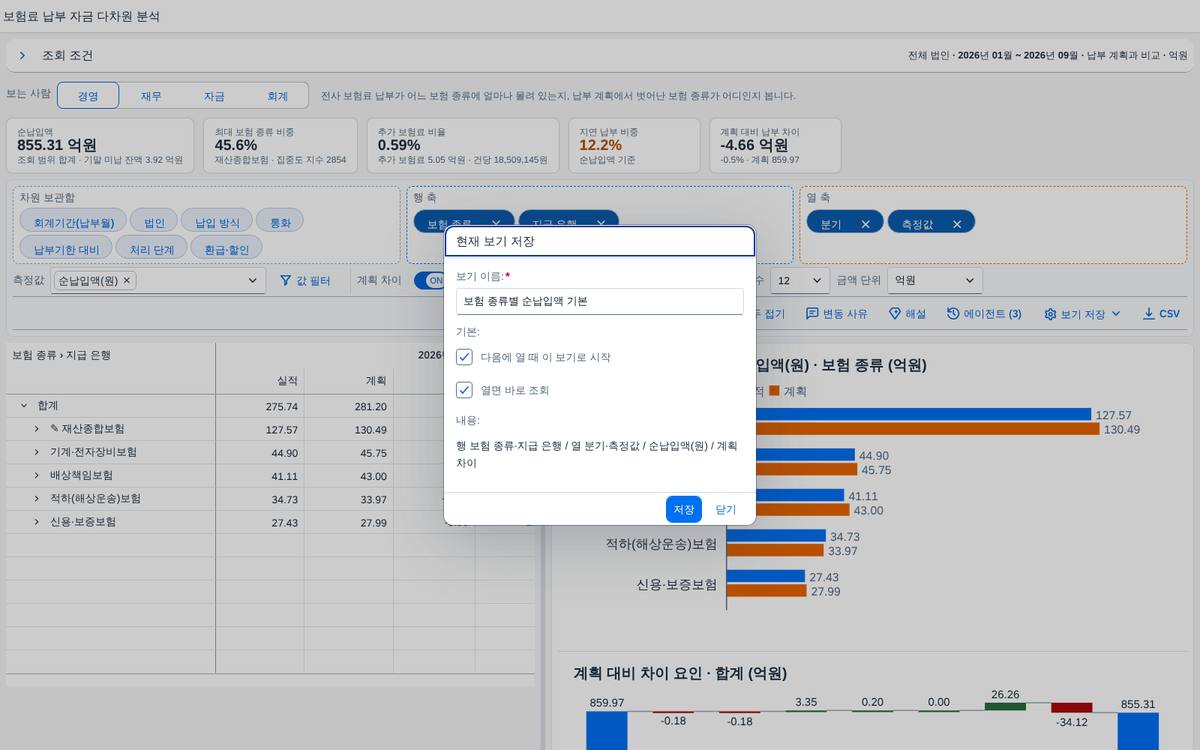Switch to the 자금 viewer tab

(214, 96)
